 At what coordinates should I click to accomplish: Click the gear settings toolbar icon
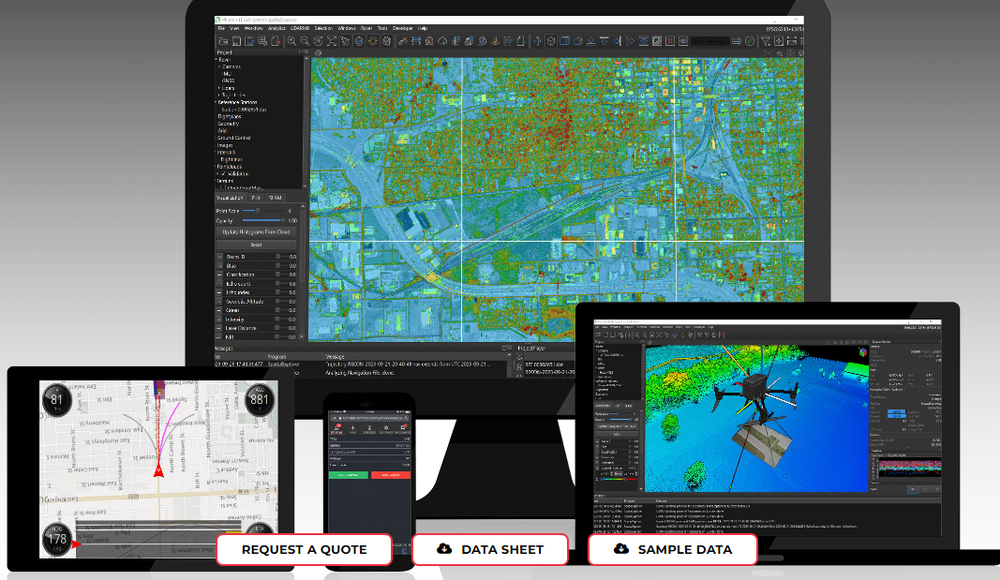(386, 41)
